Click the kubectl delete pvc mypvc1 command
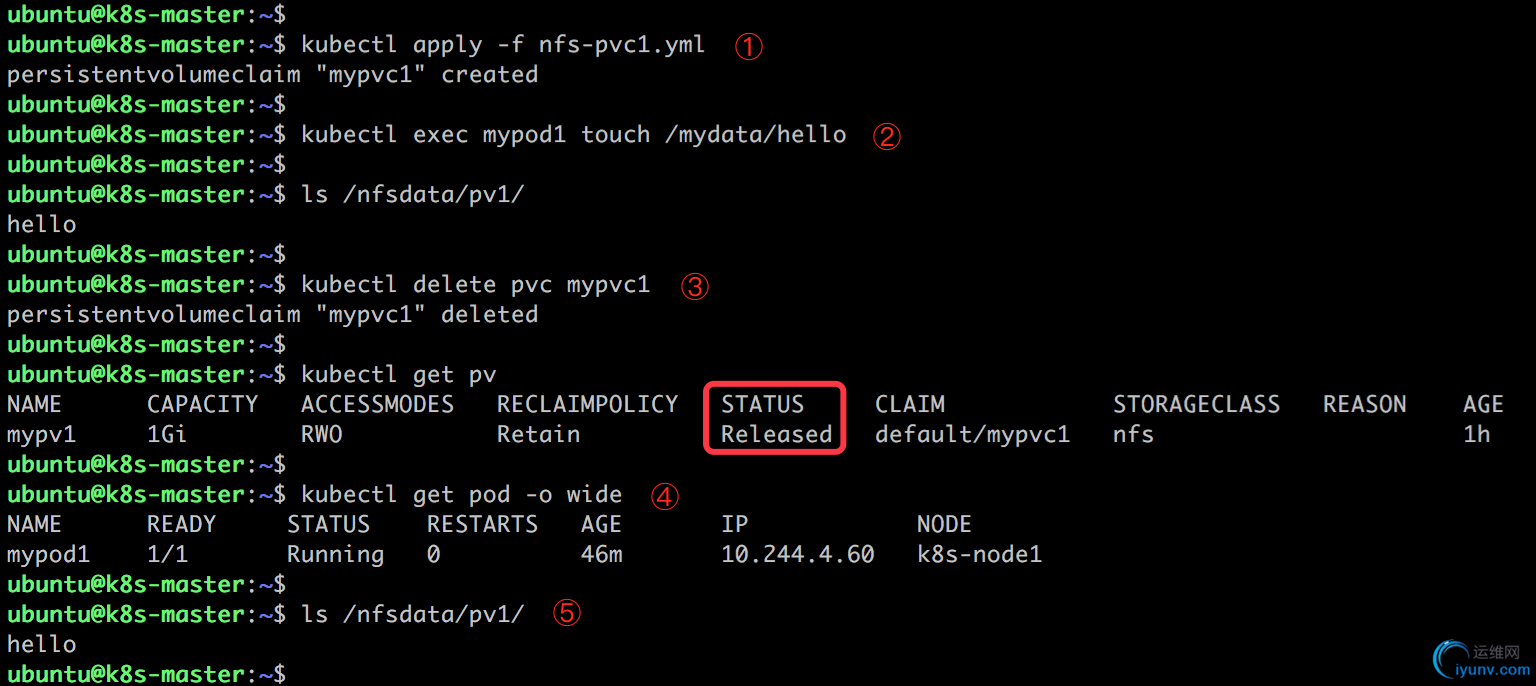 click(x=476, y=285)
